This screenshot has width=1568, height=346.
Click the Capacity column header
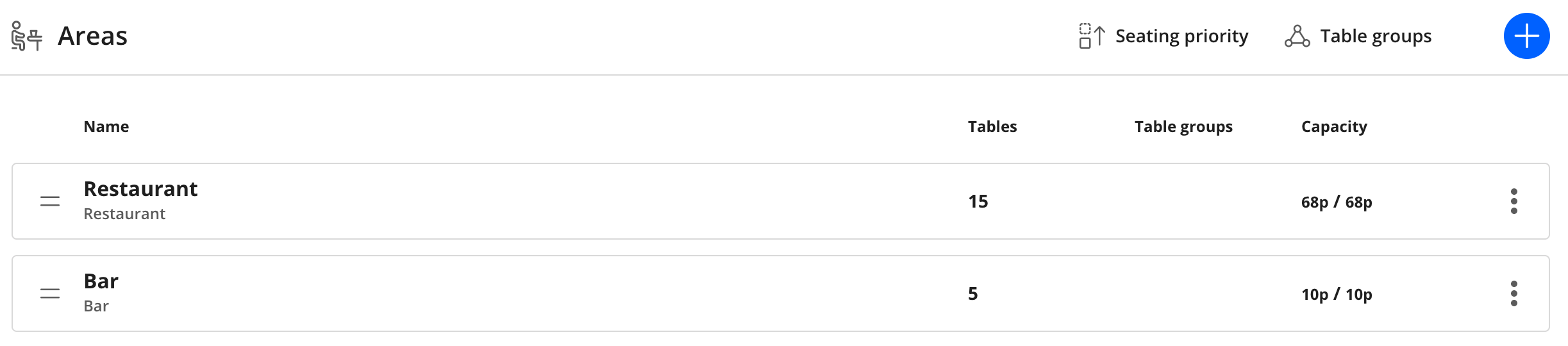pyautogui.click(x=1334, y=127)
